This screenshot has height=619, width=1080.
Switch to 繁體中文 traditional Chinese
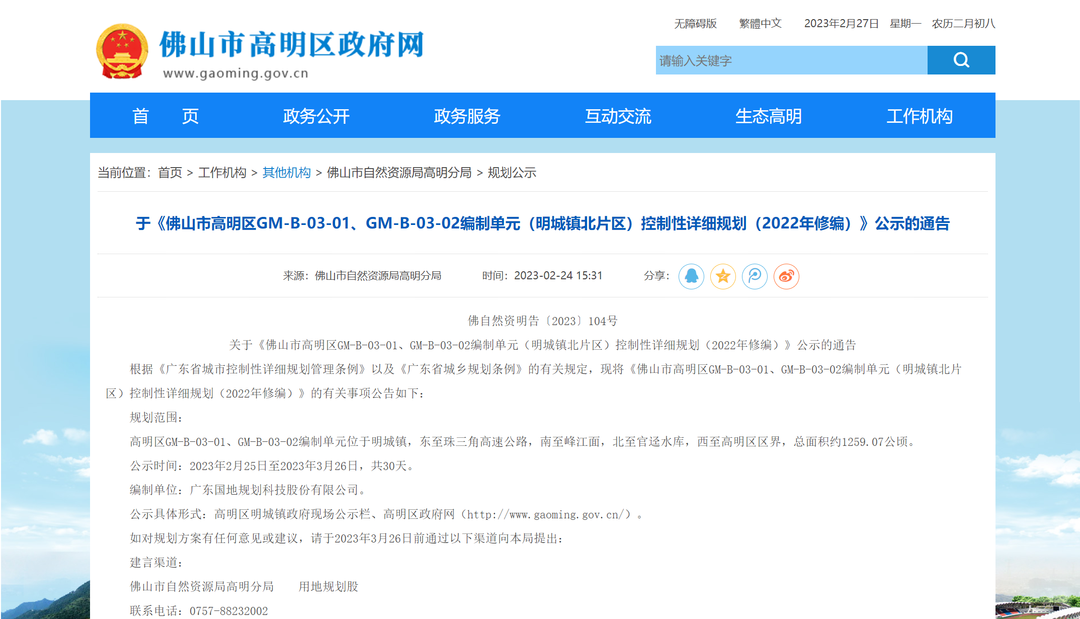[x=760, y=23]
